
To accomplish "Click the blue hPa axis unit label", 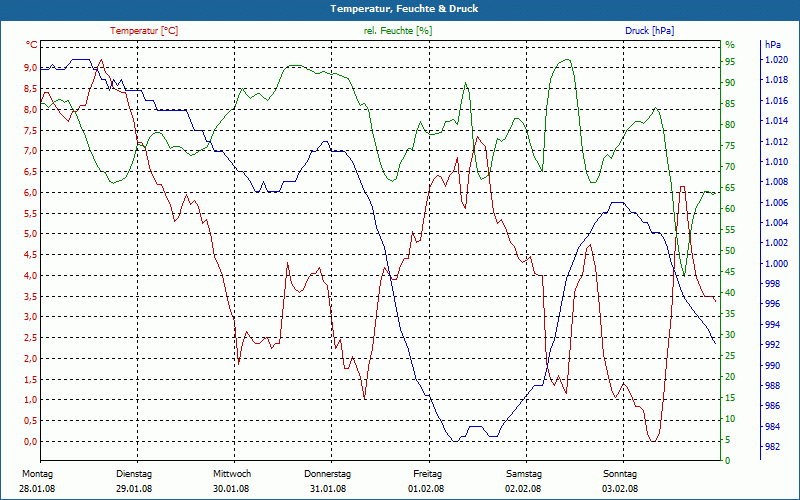I will (773, 45).
